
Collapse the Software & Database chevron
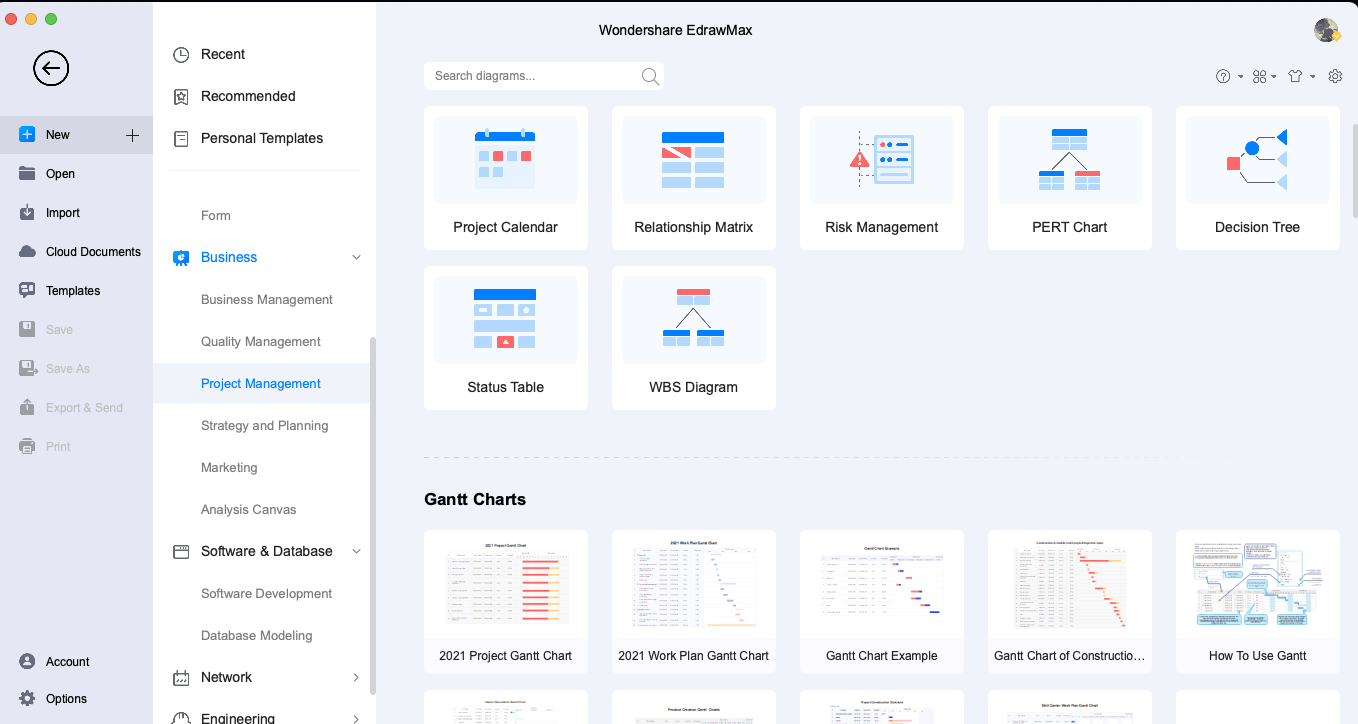356,552
